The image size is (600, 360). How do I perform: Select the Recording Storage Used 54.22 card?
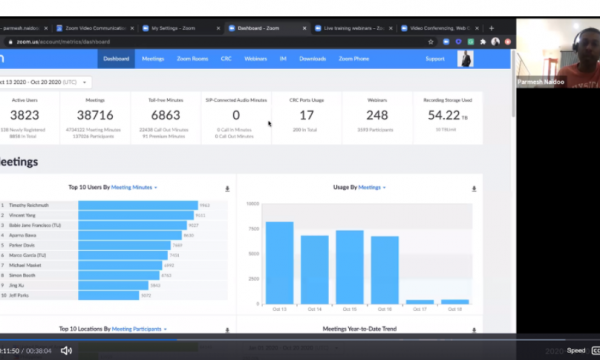click(x=448, y=118)
